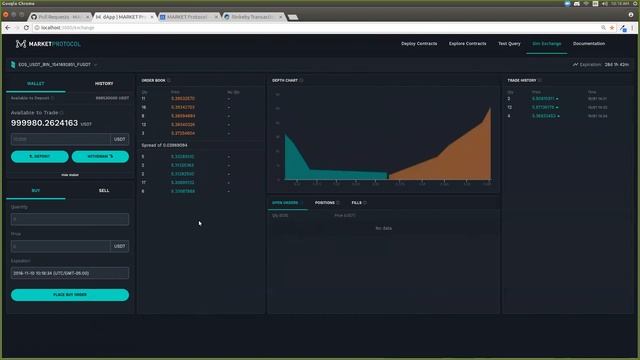Switch to Pull Requests GitHub tab
Image resolution: width=640 pixels, height=360 pixels.
pyautogui.click(x=60, y=17)
